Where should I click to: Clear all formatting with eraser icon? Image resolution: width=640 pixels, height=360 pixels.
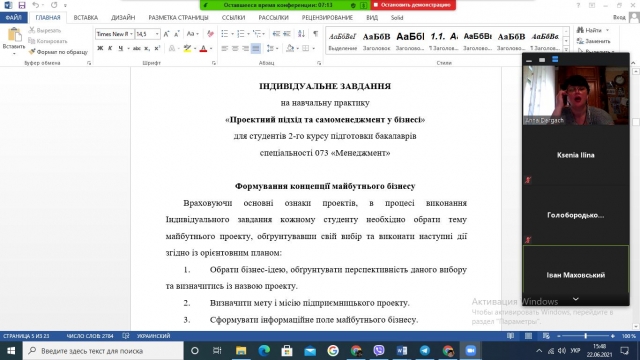[x=210, y=34]
